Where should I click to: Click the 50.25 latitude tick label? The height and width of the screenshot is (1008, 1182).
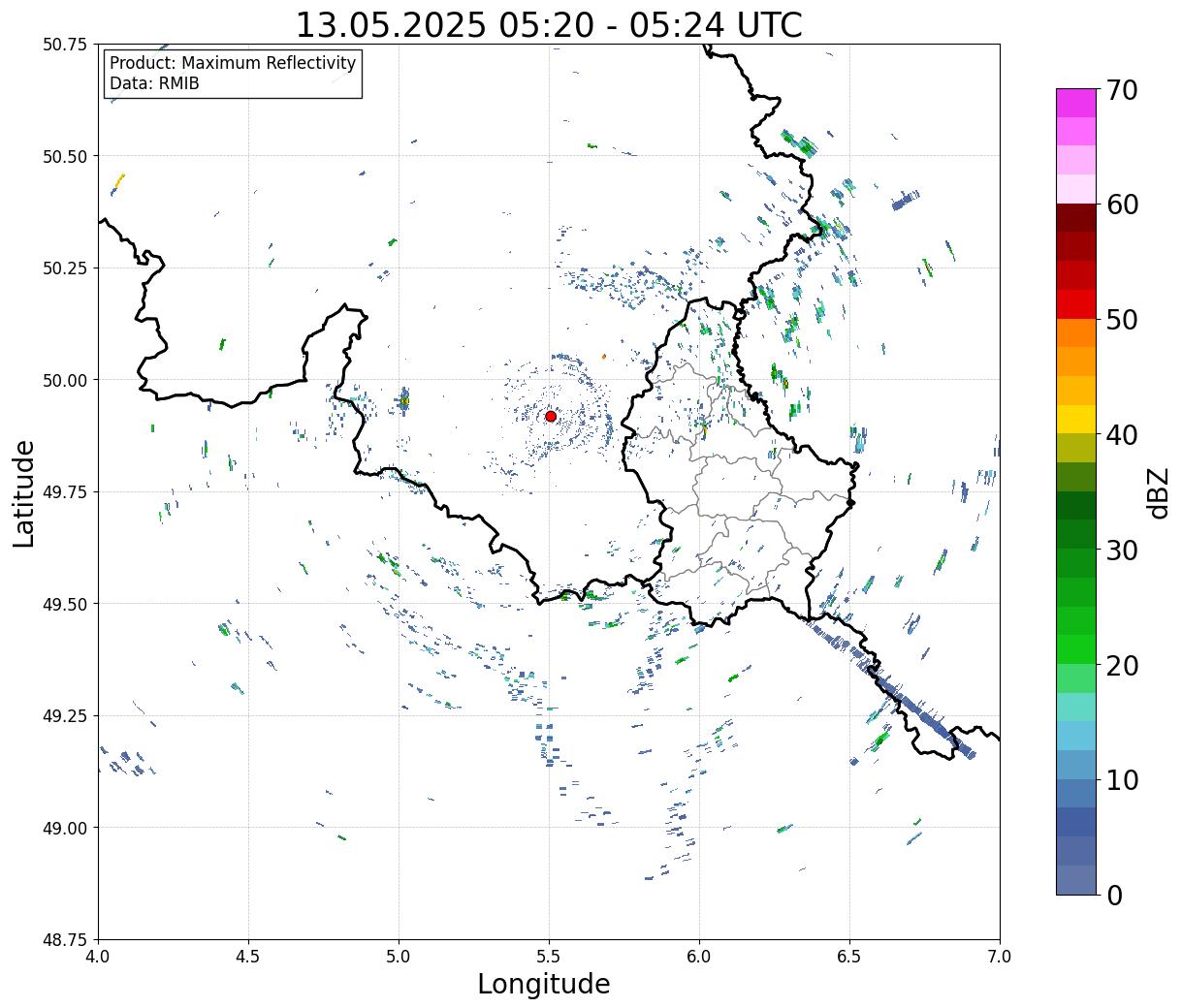pyautogui.click(x=65, y=268)
